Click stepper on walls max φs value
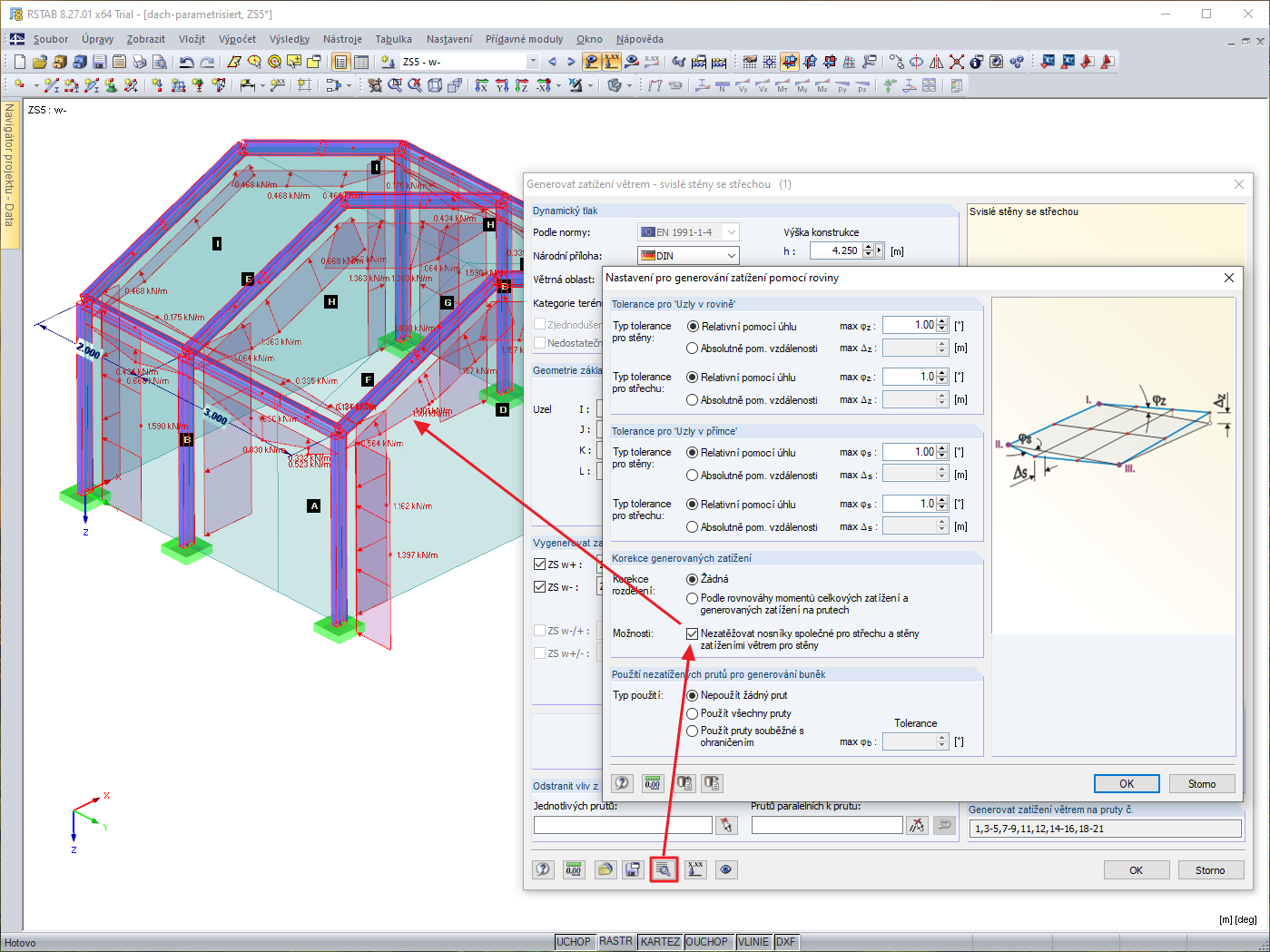Image resolution: width=1270 pixels, height=952 pixels. coord(942,452)
